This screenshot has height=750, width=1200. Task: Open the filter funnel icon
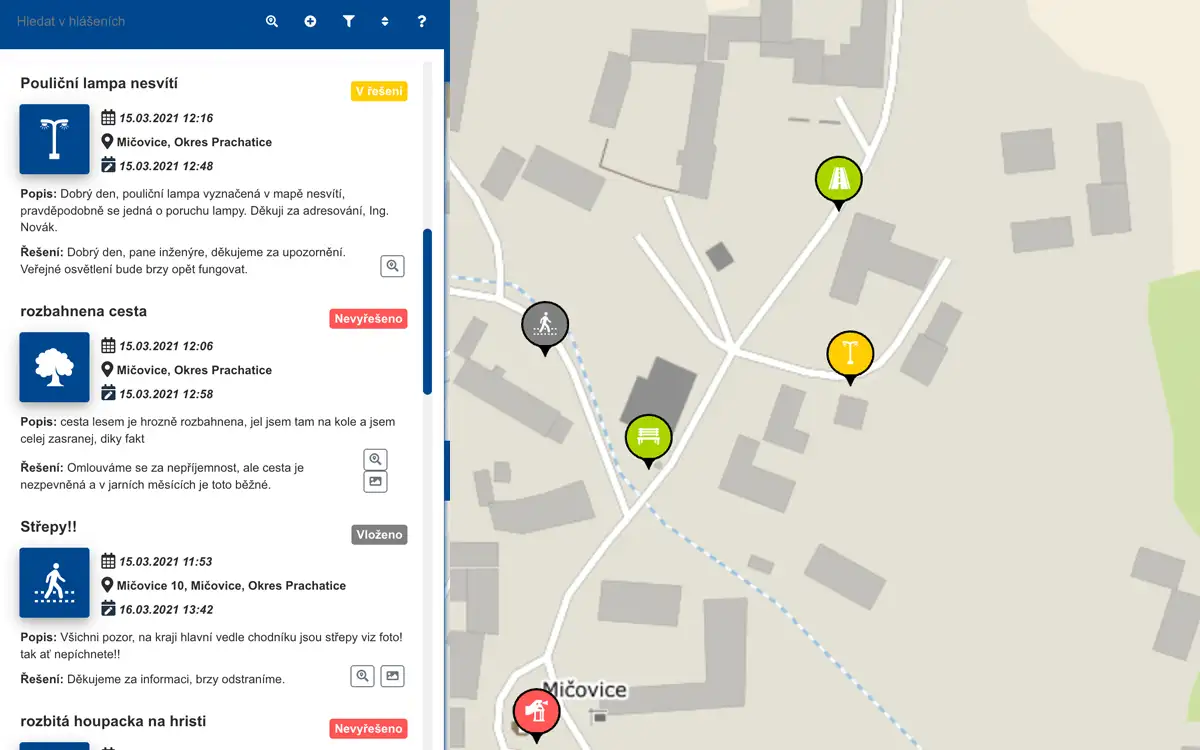(349, 21)
